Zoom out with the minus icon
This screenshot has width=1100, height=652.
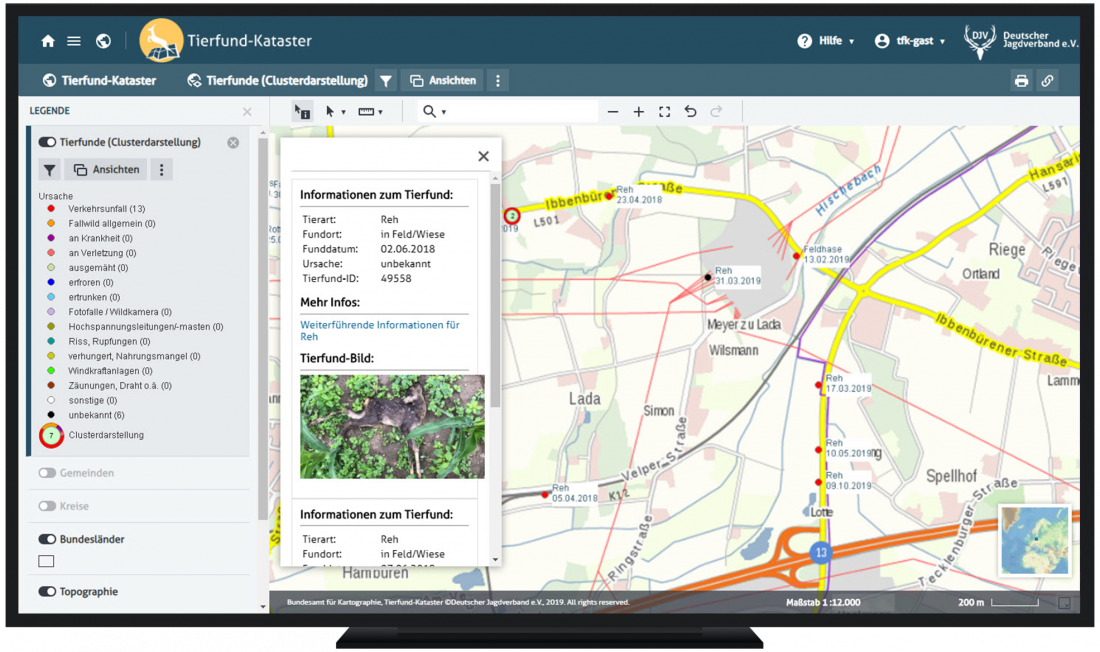(x=613, y=112)
